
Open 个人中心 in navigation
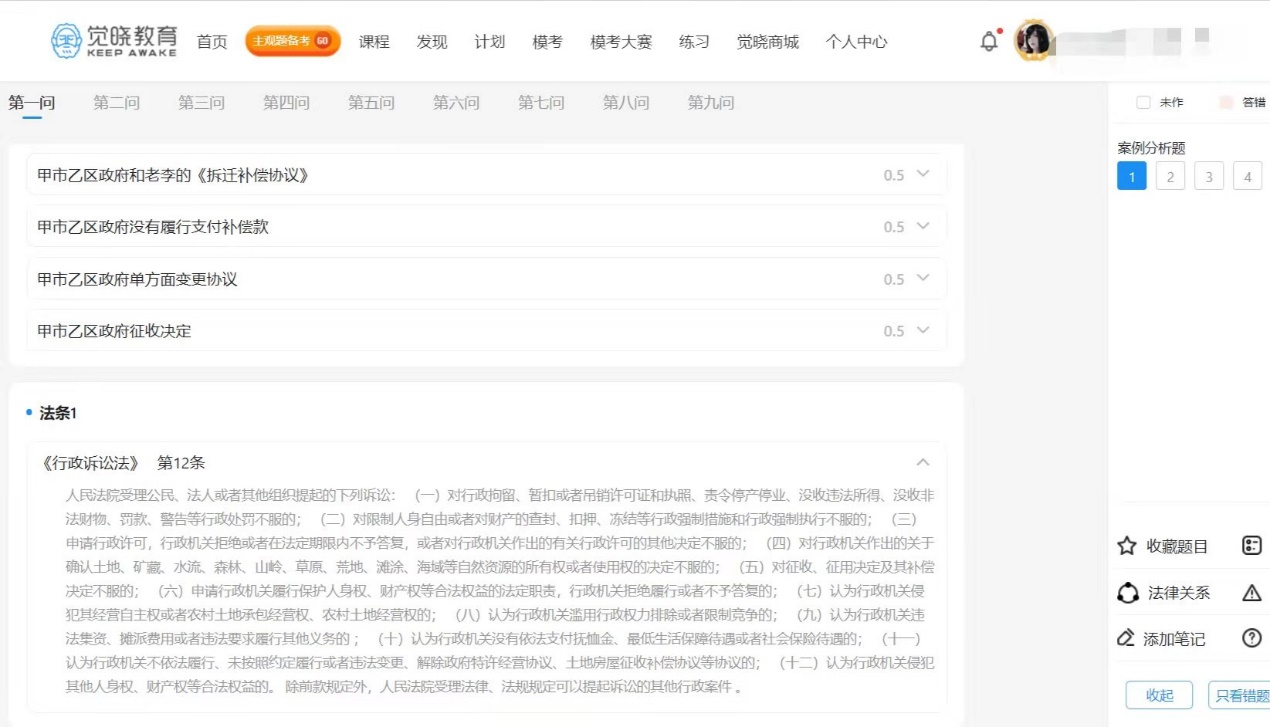click(x=856, y=42)
